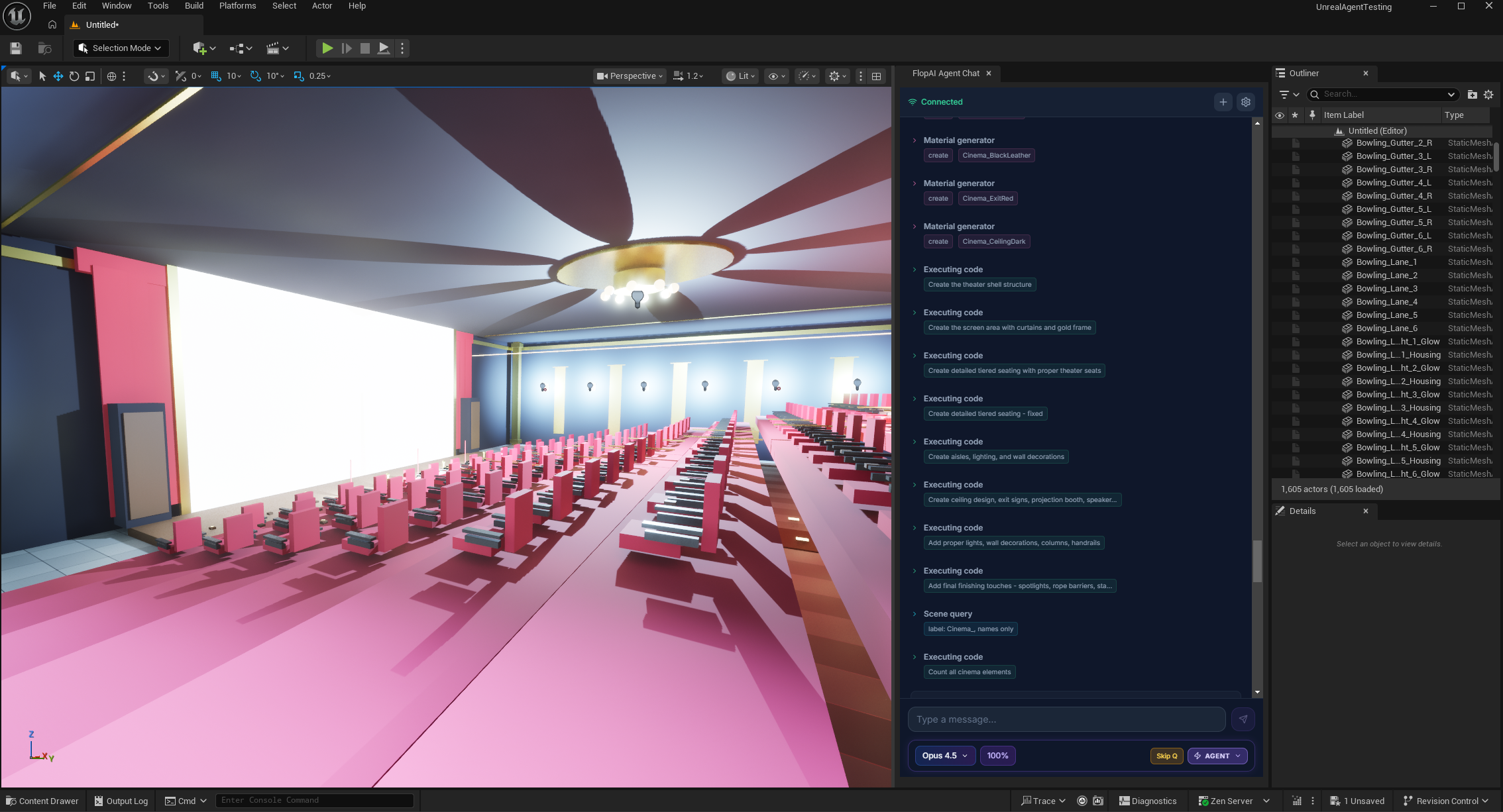Click the AGENT button in chat panel
This screenshot has width=1503, height=812.
point(1217,756)
